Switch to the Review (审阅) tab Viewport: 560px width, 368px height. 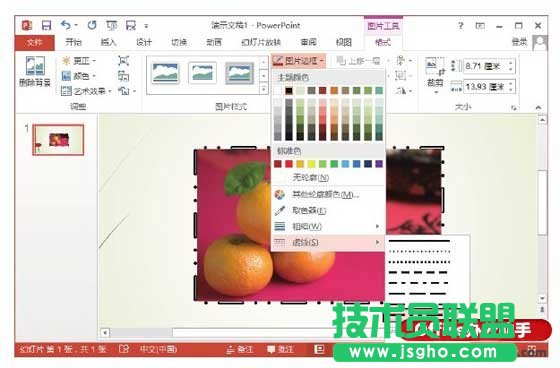309,42
